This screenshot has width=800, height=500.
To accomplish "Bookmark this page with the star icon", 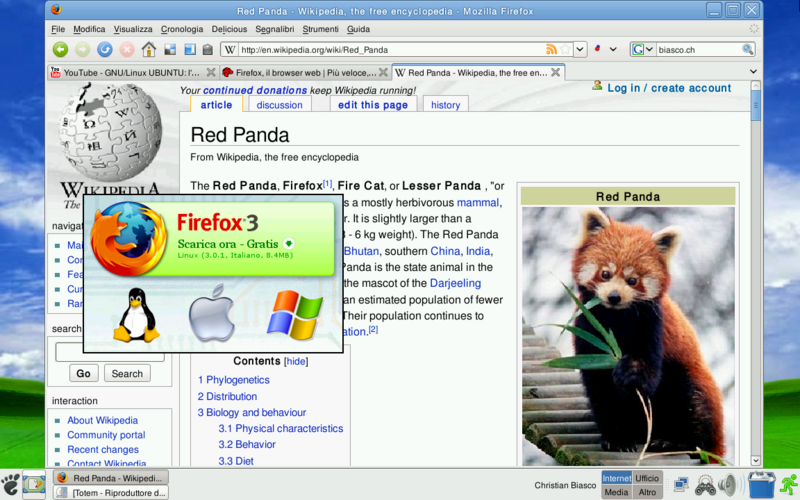I will [x=565, y=49].
